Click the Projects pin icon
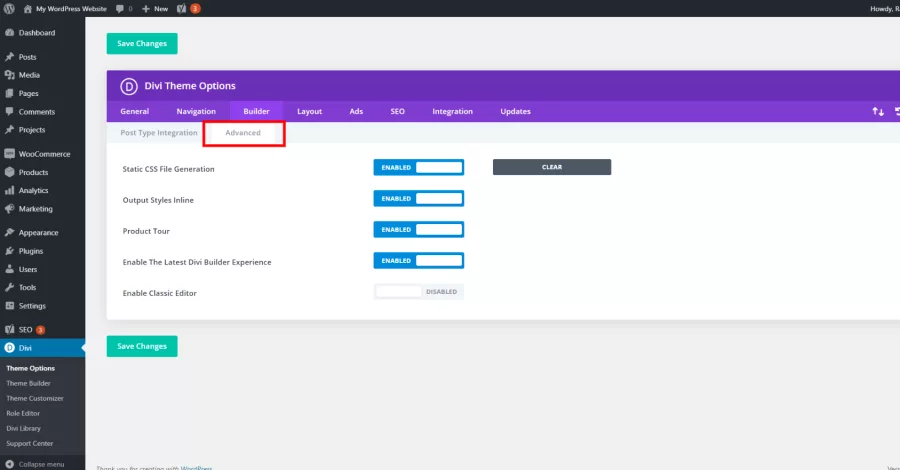The width and height of the screenshot is (900, 470). pyautogui.click(x=9, y=130)
